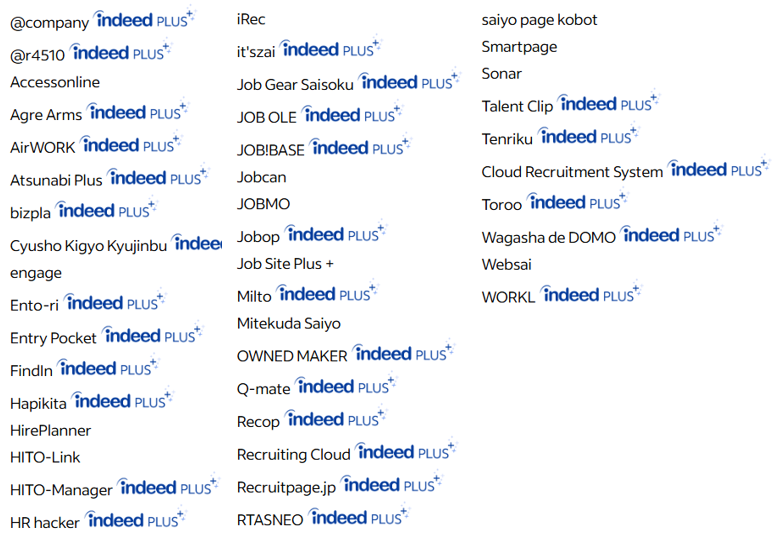Click the Indeed PLUS badge next to WORKL
Image resolution: width=781 pixels, height=540 pixels.
pos(591,294)
